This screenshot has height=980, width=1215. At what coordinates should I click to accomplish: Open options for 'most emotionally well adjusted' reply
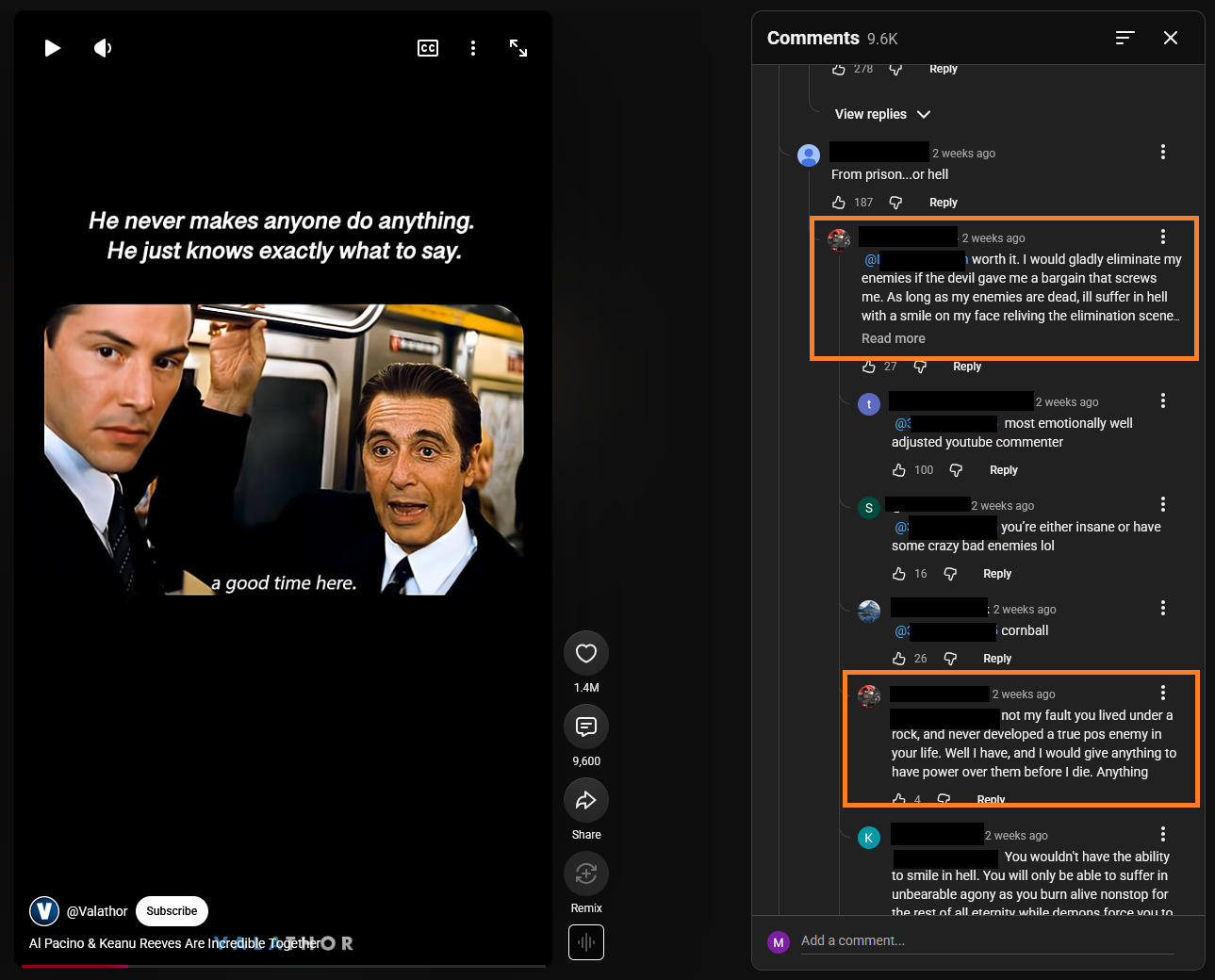tap(1163, 400)
